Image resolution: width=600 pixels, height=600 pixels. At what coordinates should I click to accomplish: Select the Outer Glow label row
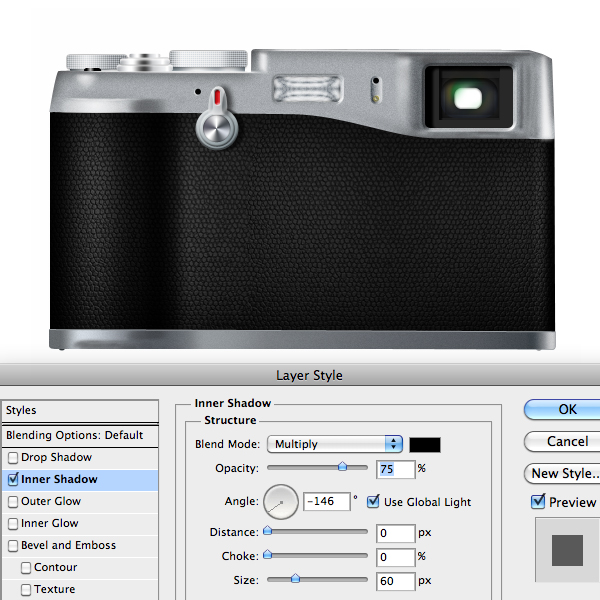[51, 502]
